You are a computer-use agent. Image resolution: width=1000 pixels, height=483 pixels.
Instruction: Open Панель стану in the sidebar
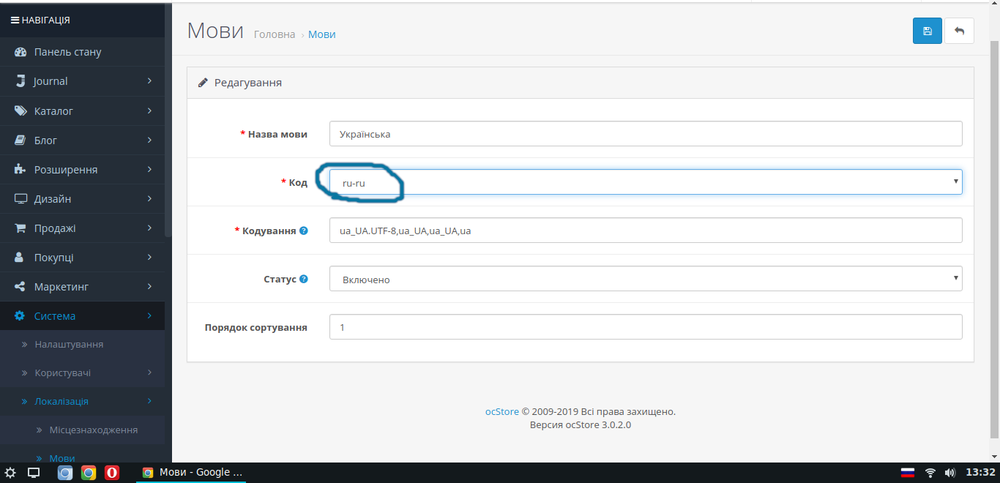pos(83,52)
